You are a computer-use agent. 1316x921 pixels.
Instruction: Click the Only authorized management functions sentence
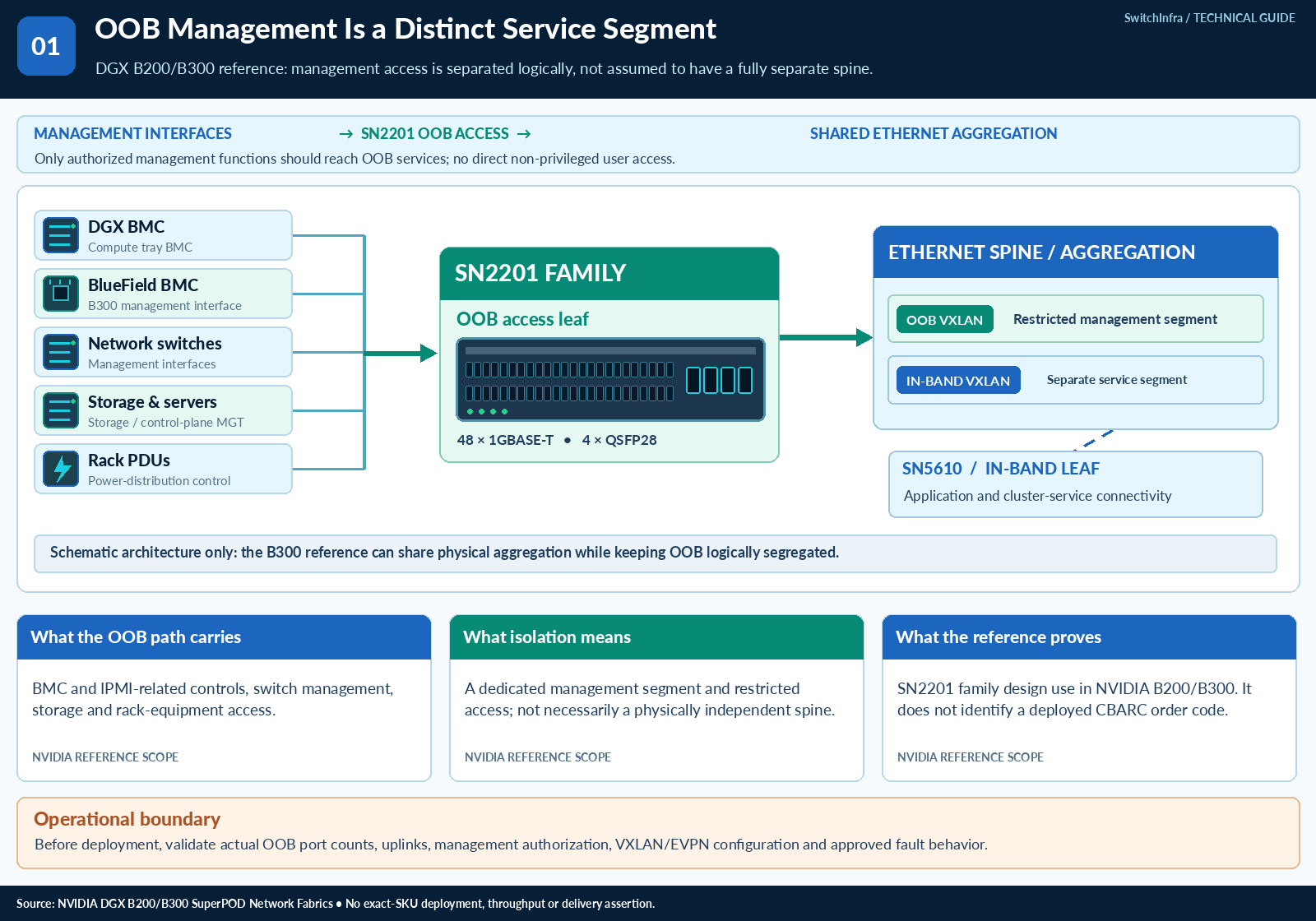(354, 159)
